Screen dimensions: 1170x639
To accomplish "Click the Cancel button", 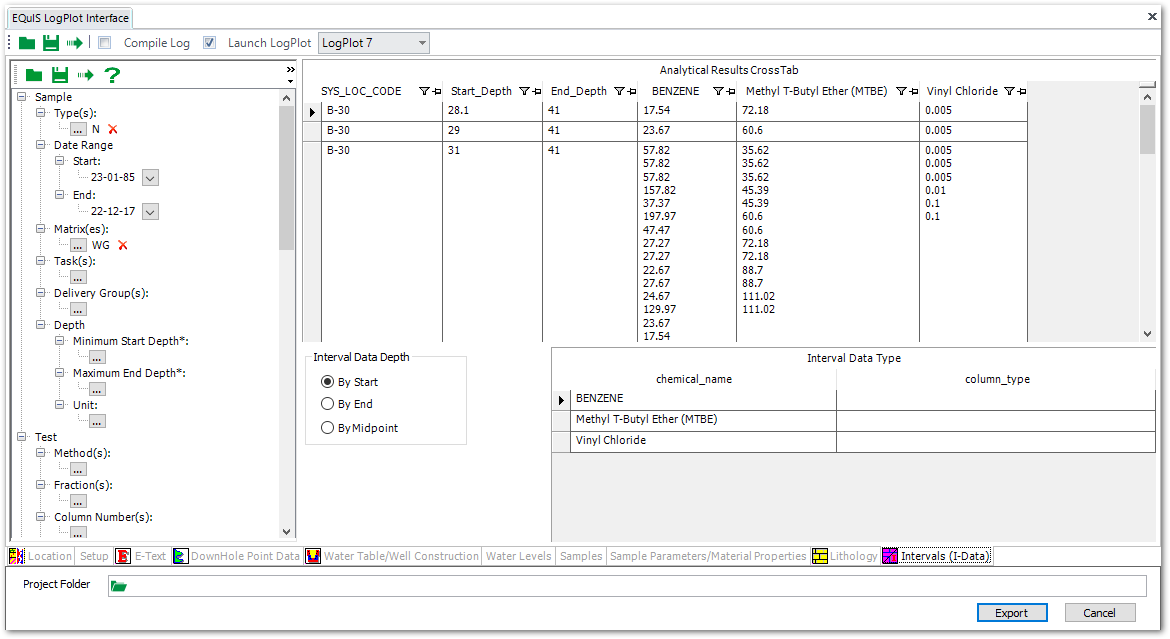I will 1099,612.
